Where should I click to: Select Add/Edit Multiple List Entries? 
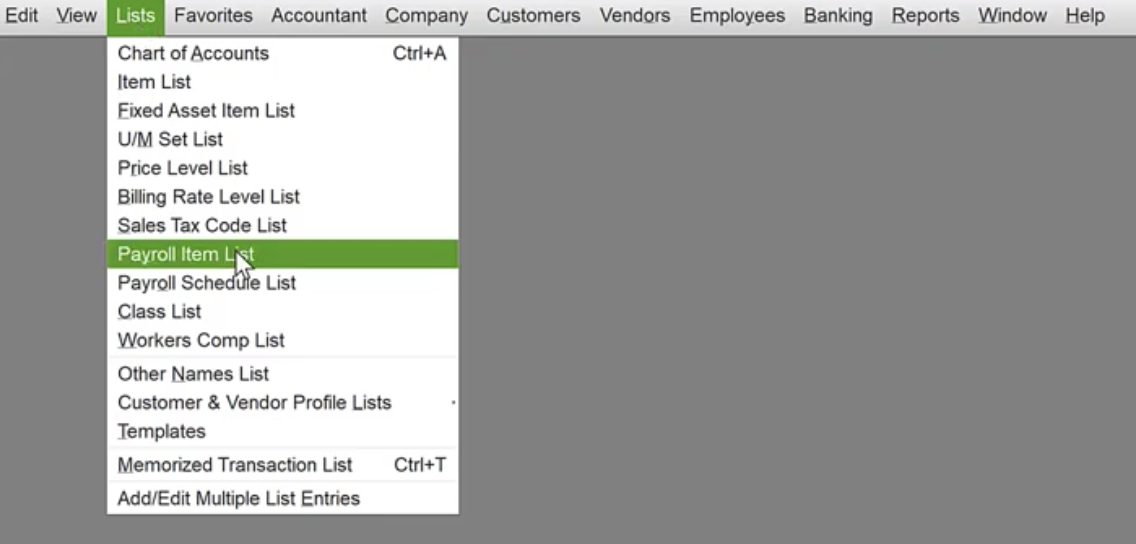238,498
